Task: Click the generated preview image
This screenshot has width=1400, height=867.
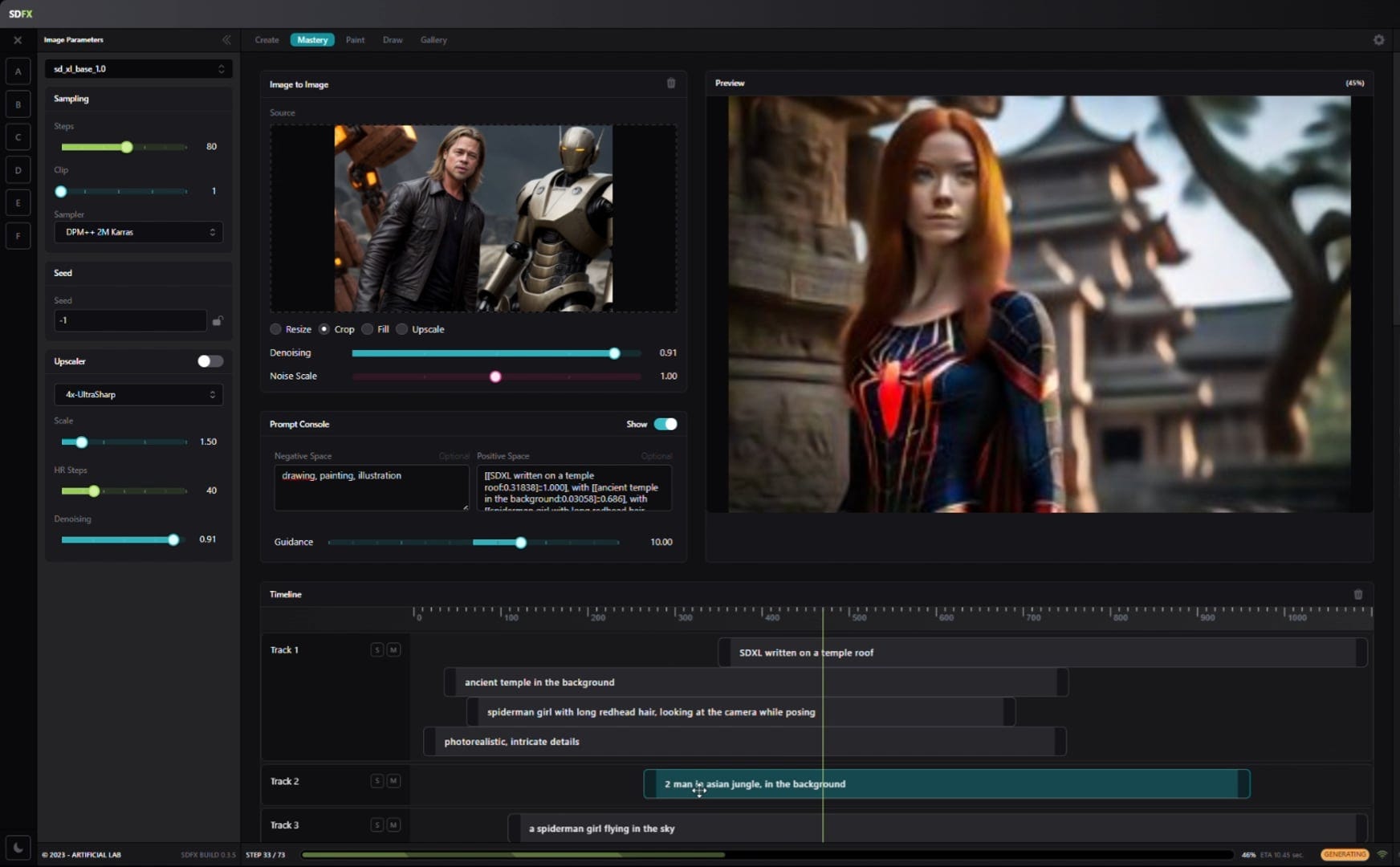Action: (1040, 304)
